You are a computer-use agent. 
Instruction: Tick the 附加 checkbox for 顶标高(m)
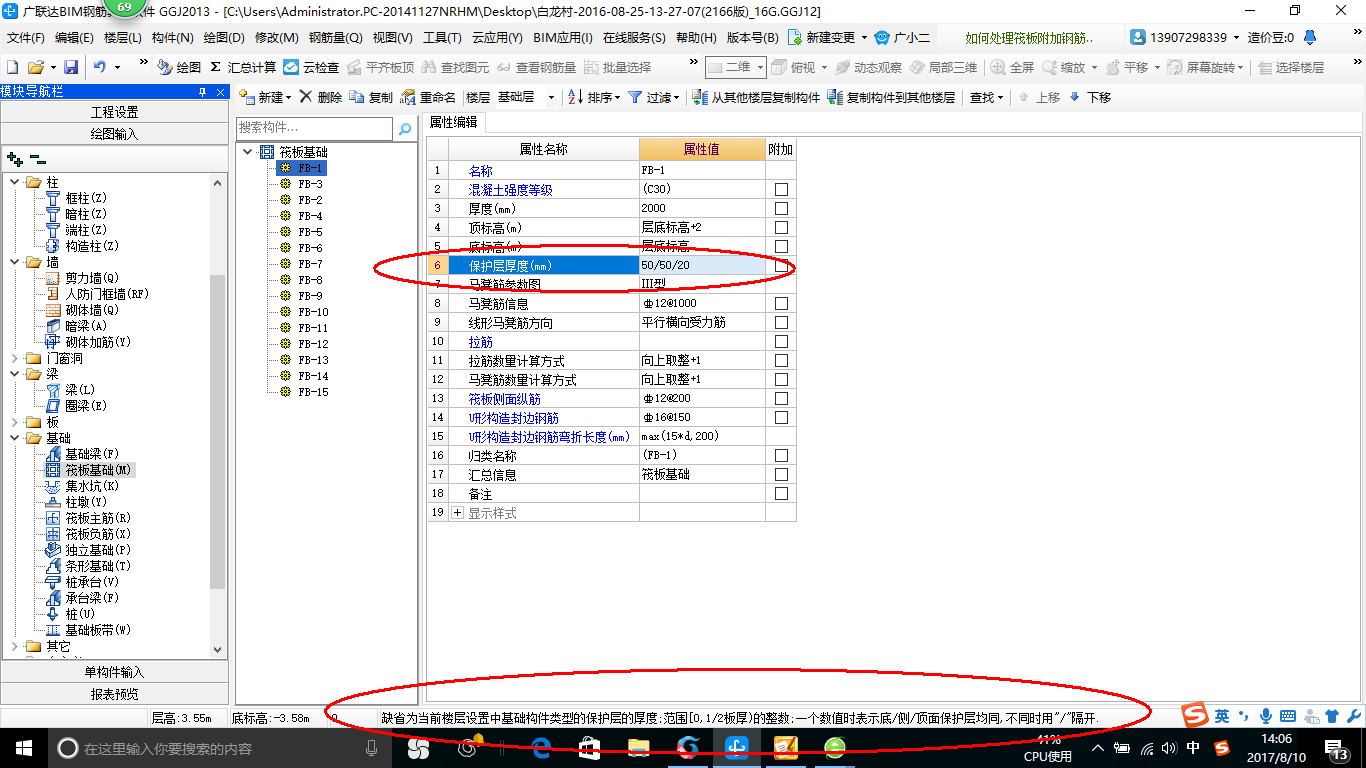tap(781, 227)
